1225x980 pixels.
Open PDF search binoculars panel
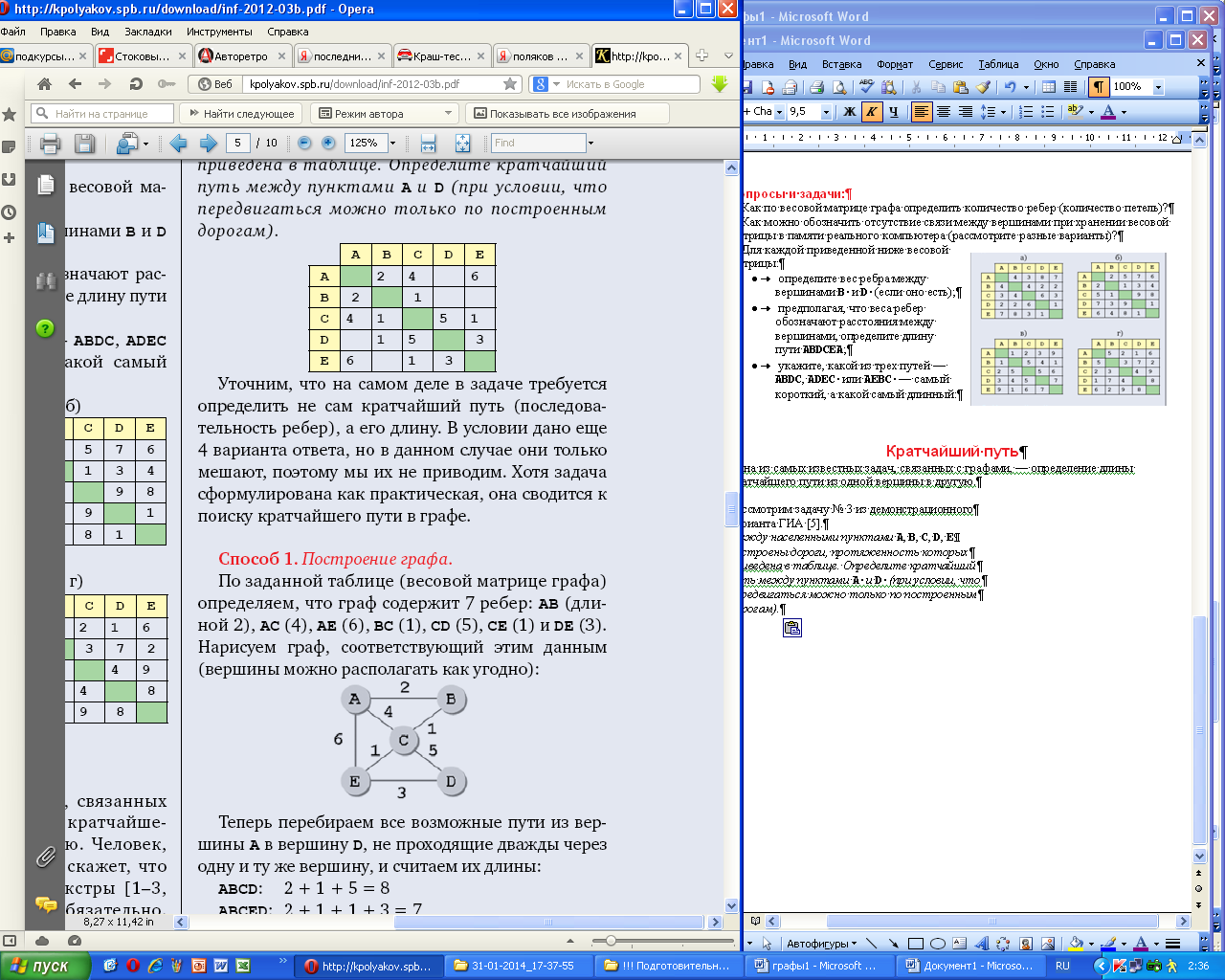coord(45,280)
